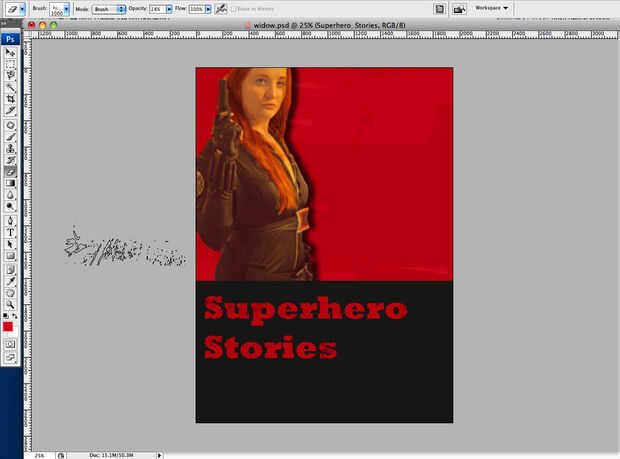The image size is (620, 459).
Task: Toggle Quick Mask mode
Action: 10,344
